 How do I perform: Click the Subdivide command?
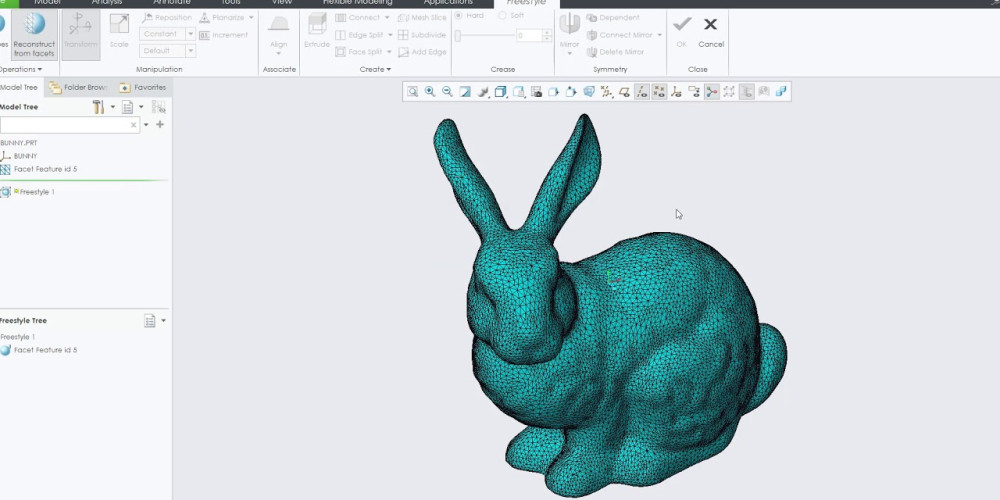[422, 35]
